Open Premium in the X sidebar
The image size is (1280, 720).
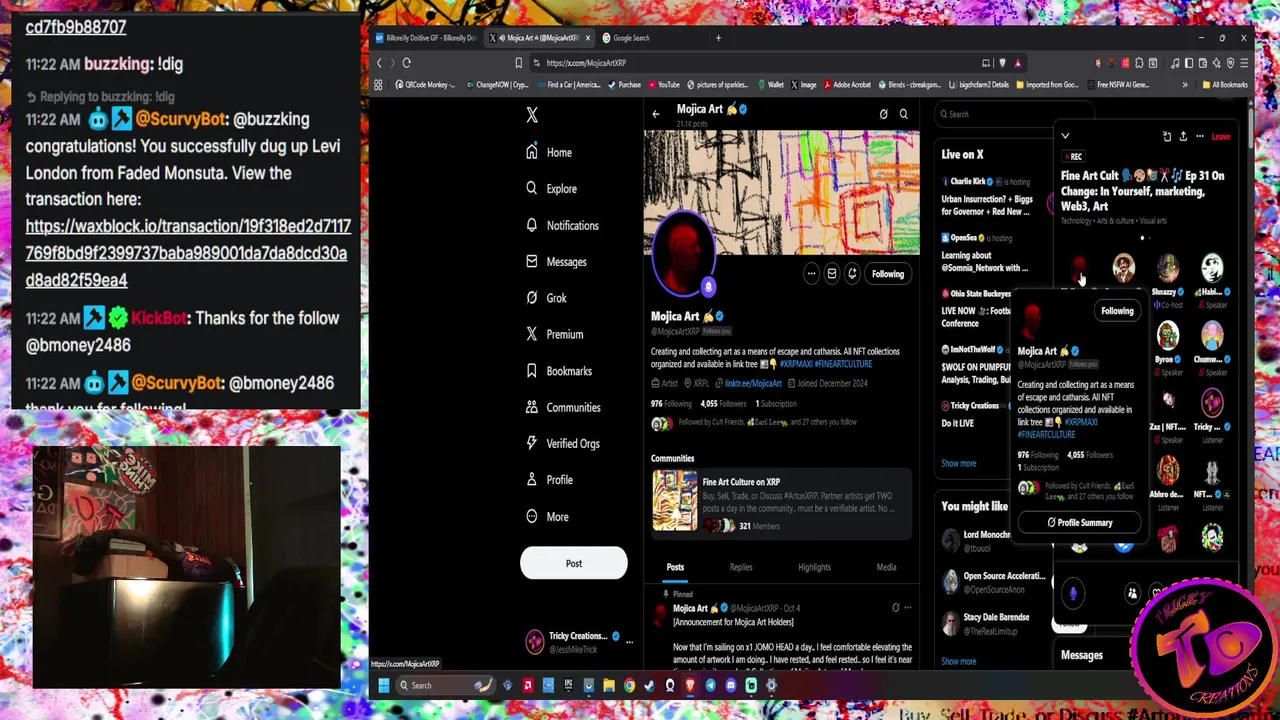pos(554,335)
